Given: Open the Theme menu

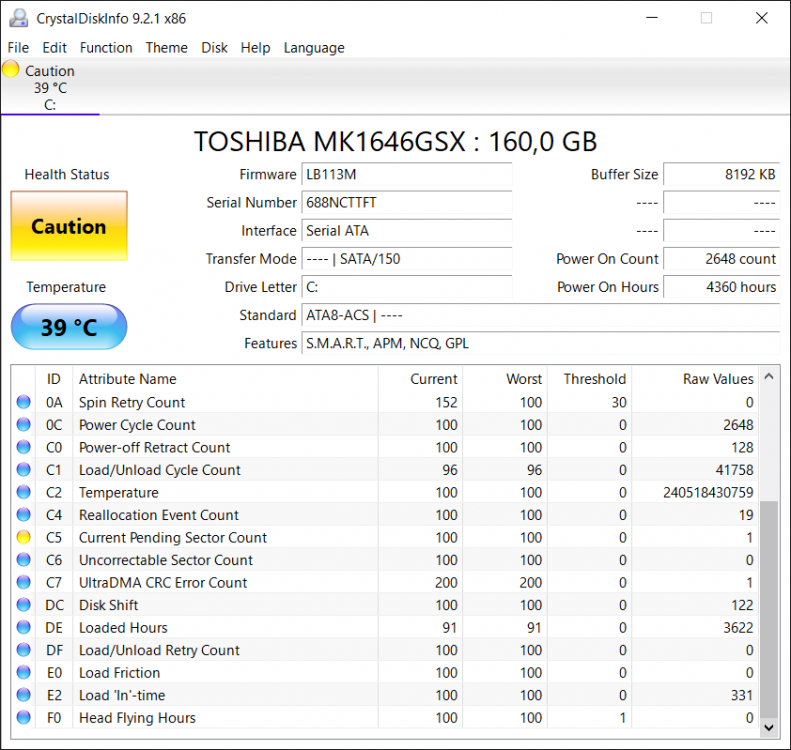Looking at the screenshot, I should coord(166,48).
